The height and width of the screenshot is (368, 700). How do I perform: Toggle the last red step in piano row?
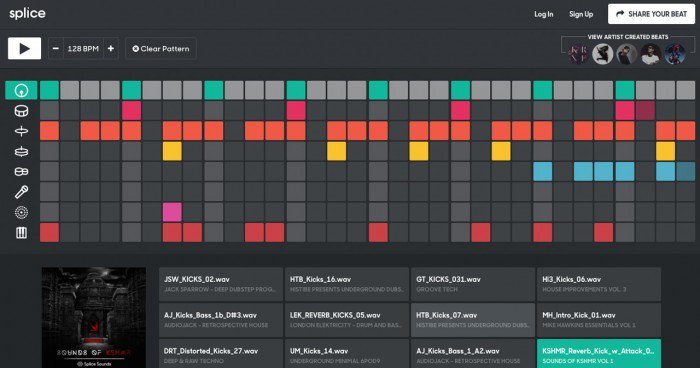pos(604,233)
